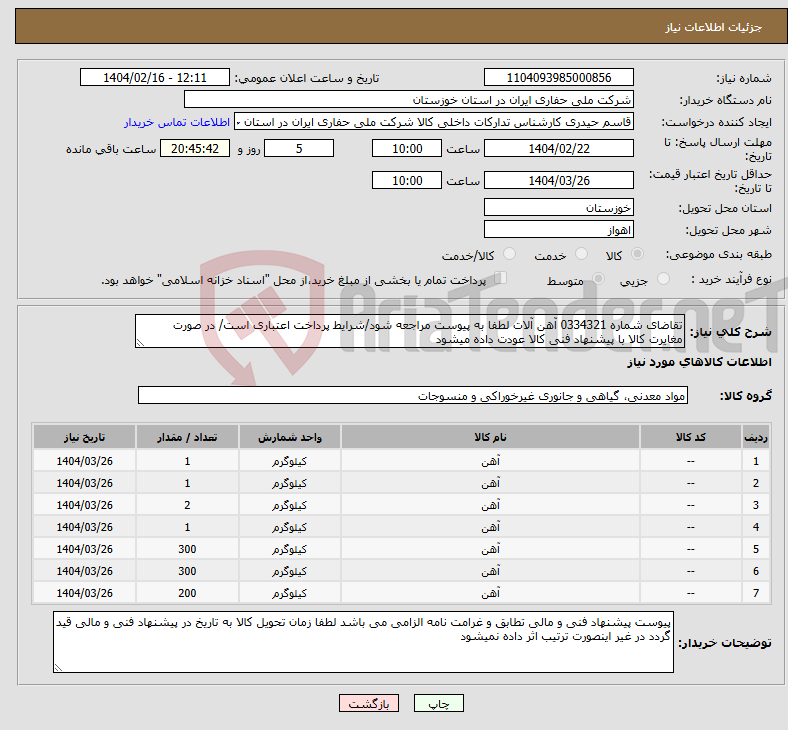This screenshot has height=730, width=788.
Task: Click the کد کالا dash in row 1
Action: coord(691,461)
